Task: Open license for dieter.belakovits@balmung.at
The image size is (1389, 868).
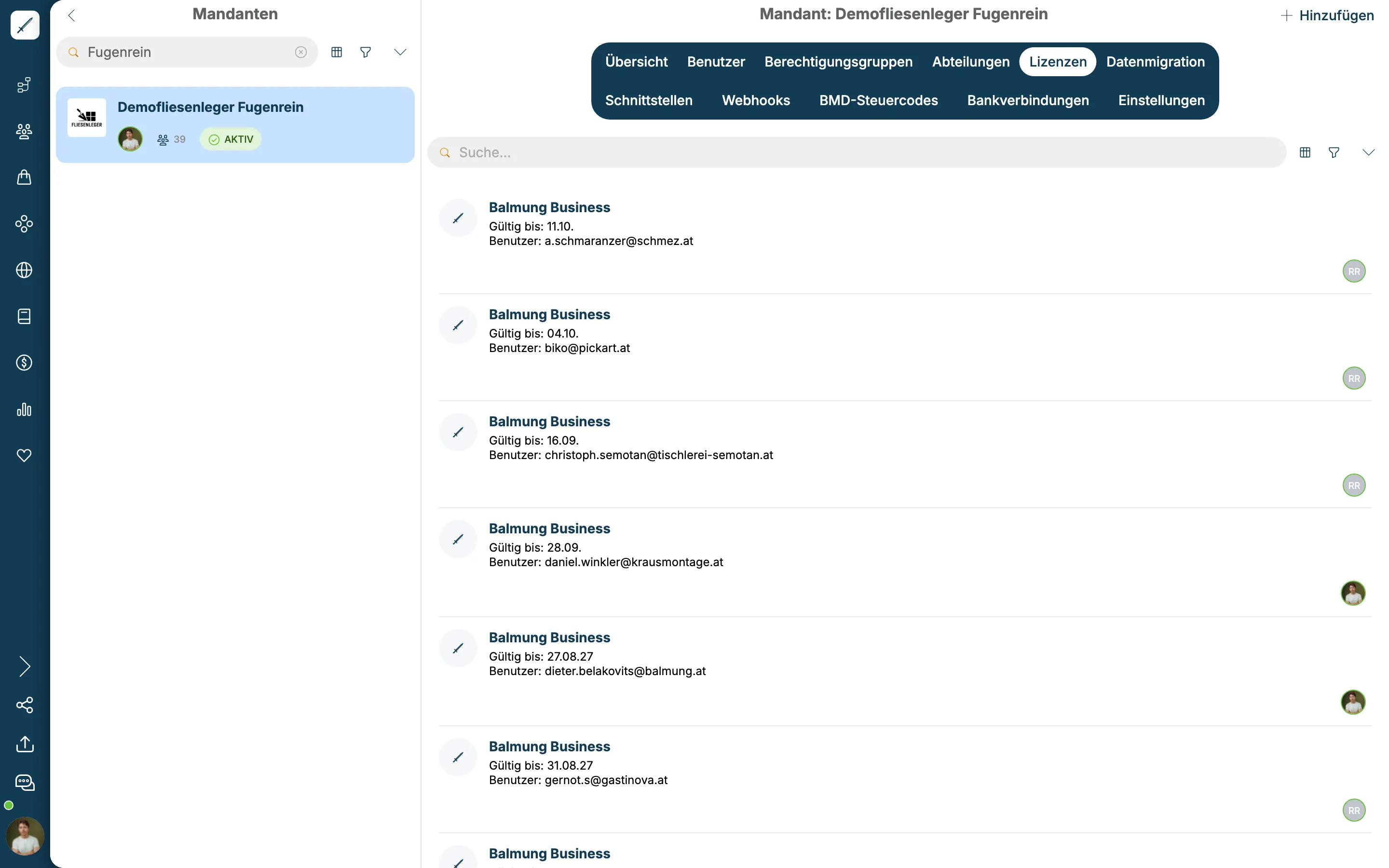Action: tap(905, 672)
